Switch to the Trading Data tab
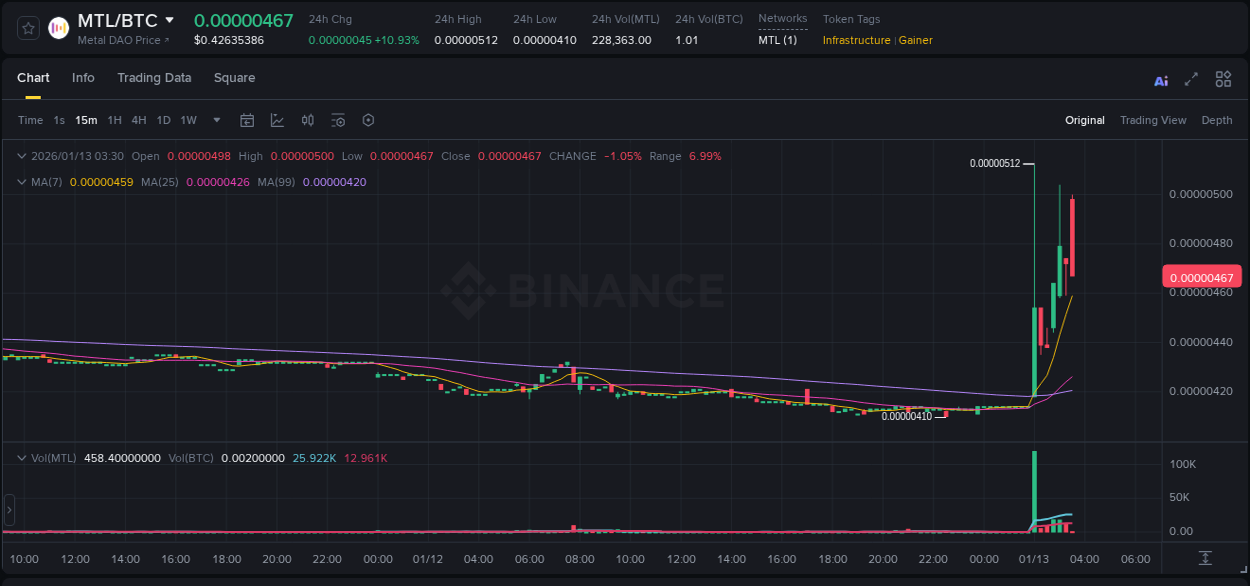This screenshot has height=586, width=1250. tap(154, 77)
